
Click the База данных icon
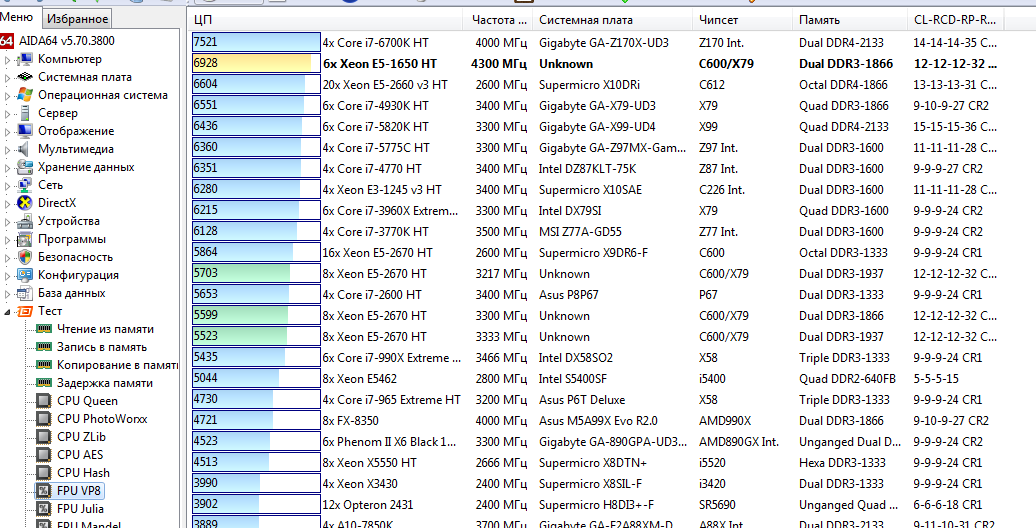coord(26,293)
